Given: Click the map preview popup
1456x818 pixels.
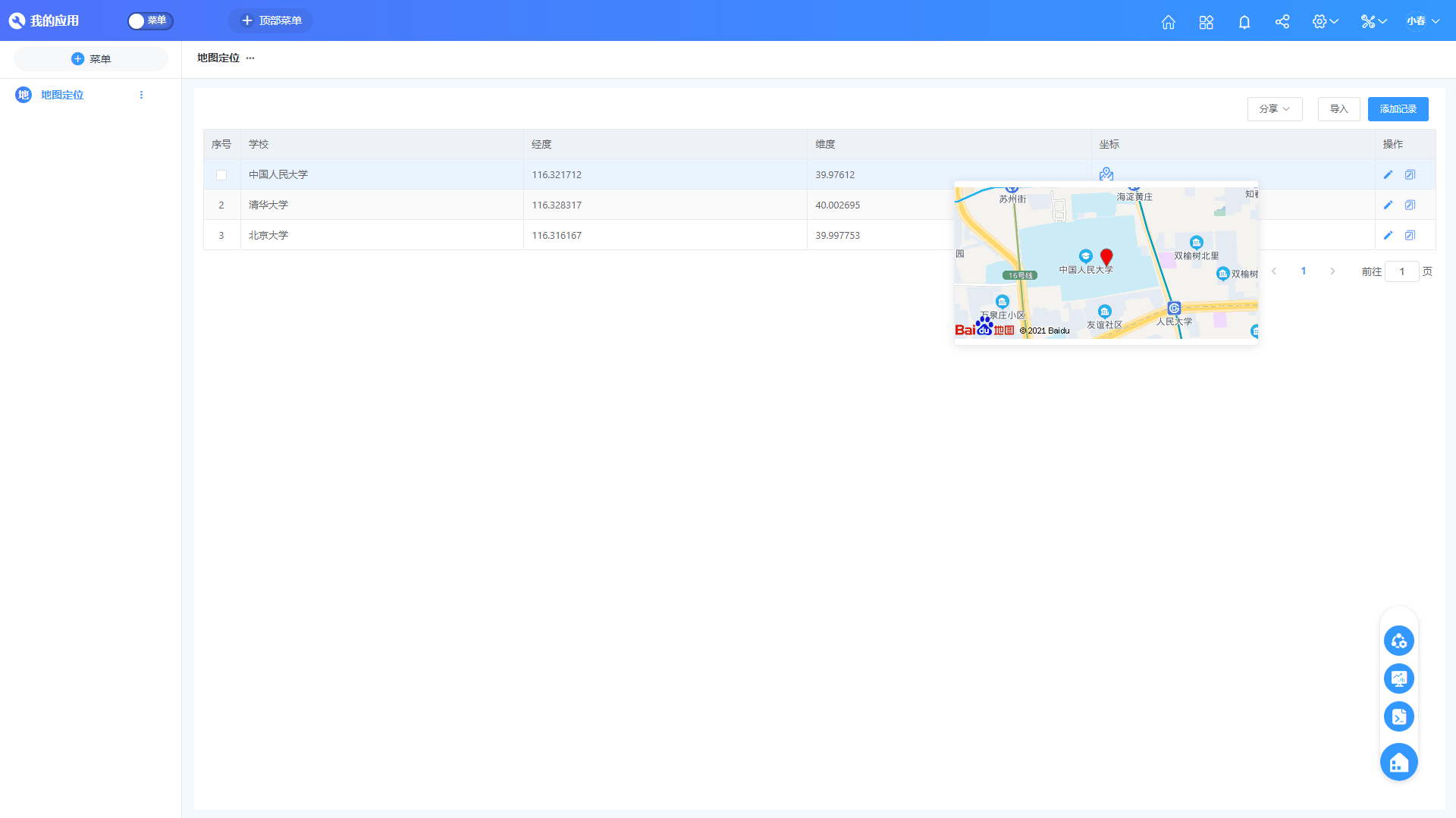Looking at the screenshot, I should click(x=1106, y=263).
